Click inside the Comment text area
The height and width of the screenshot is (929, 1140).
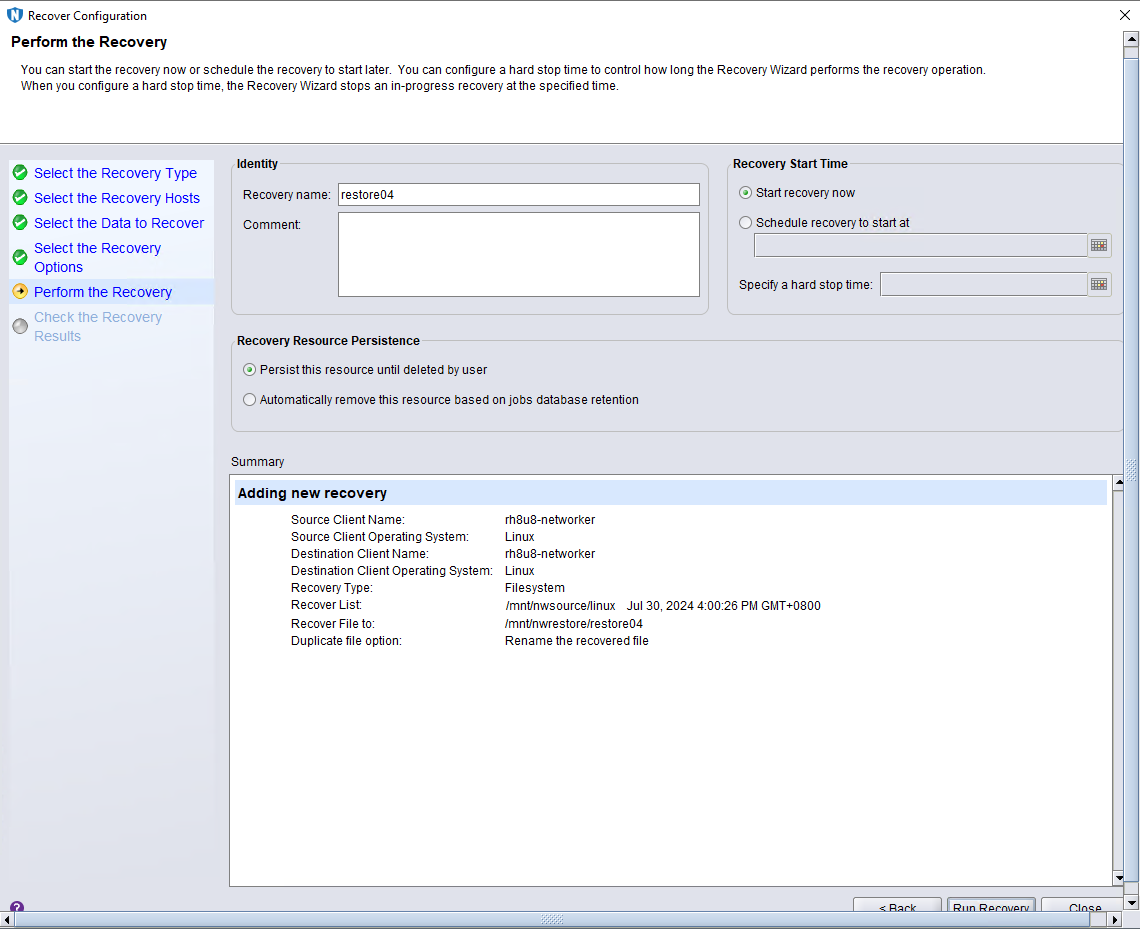518,254
